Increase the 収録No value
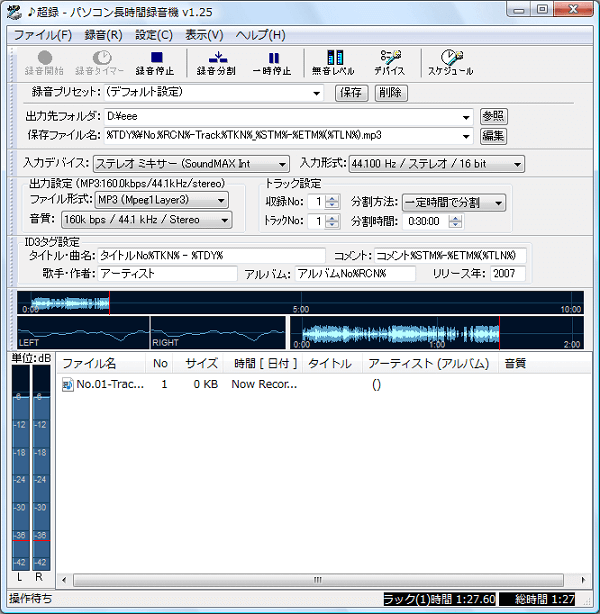Image resolution: width=600 pixels, height=614 pixels. 332,199
